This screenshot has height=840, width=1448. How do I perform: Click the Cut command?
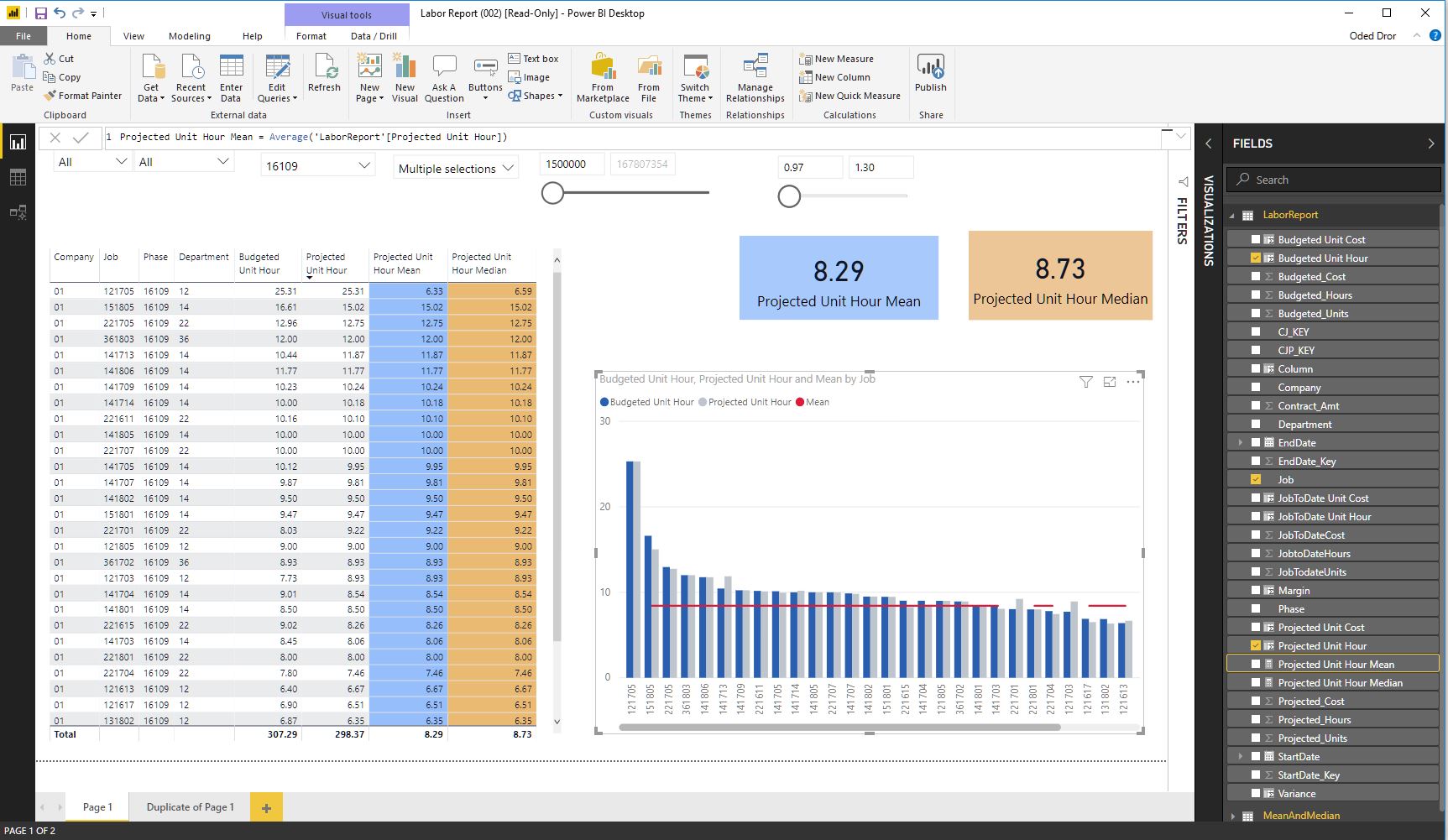(x=59, y=59)
